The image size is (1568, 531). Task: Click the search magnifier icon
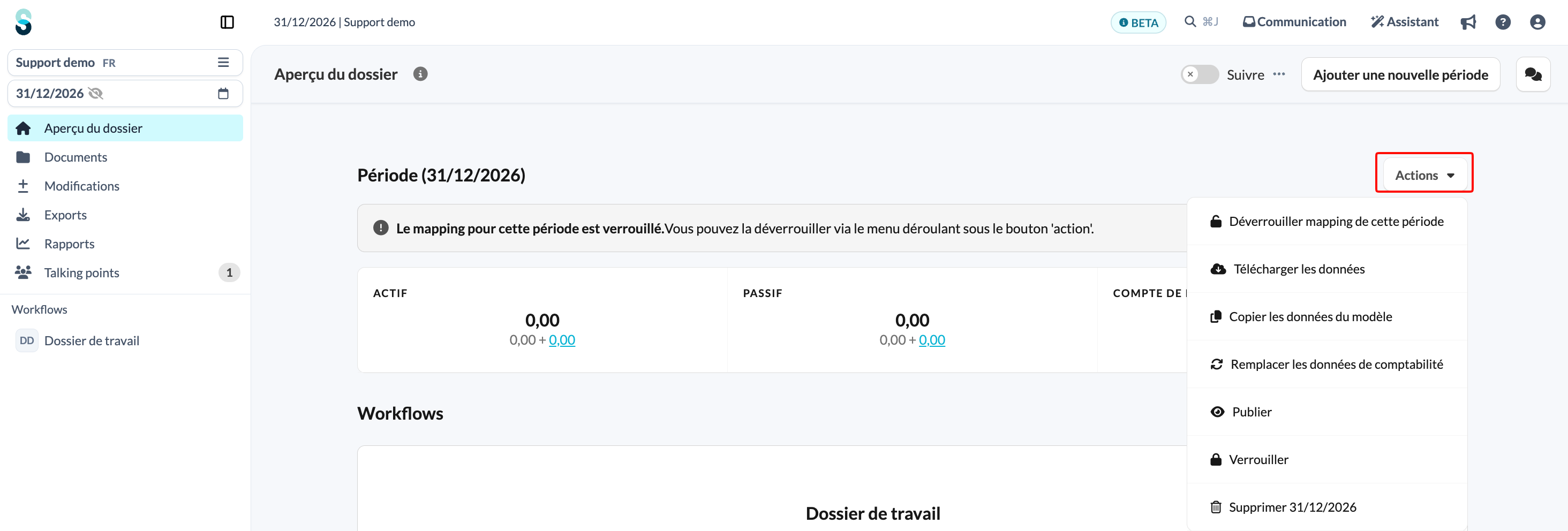pyautogui.click(x=1190, y=22)
